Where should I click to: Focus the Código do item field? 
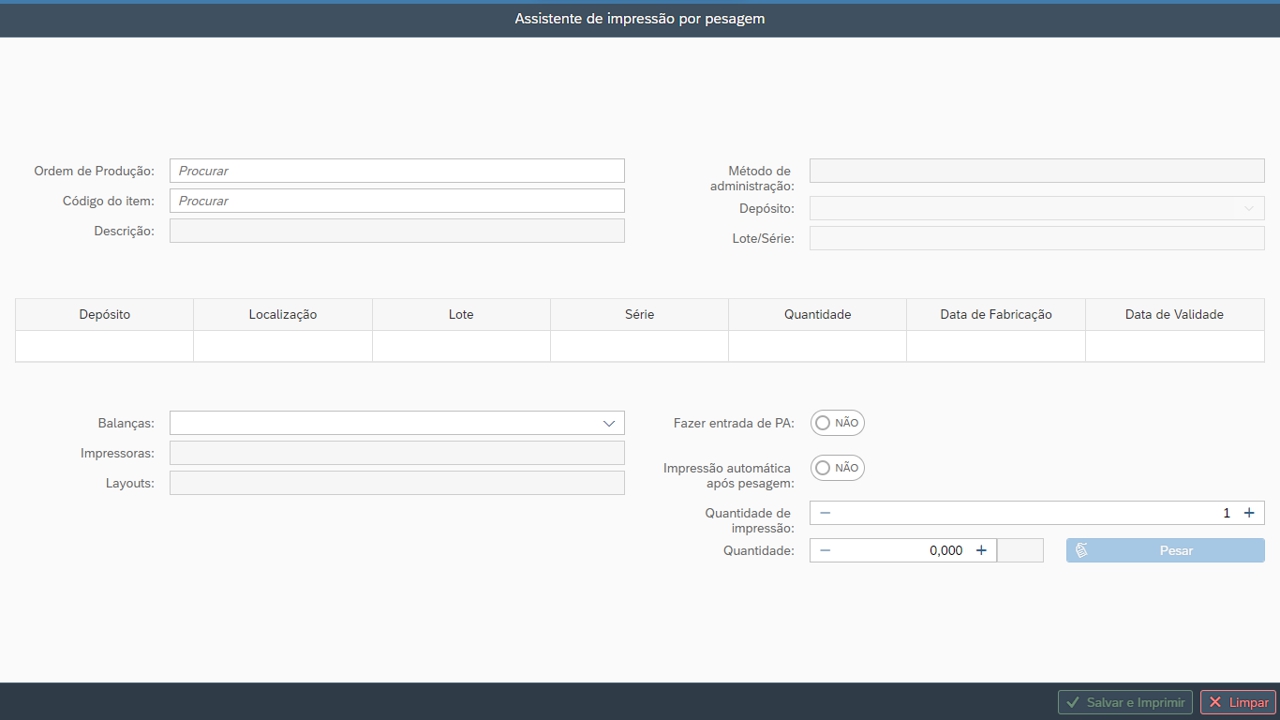click(x=397, y=201)
